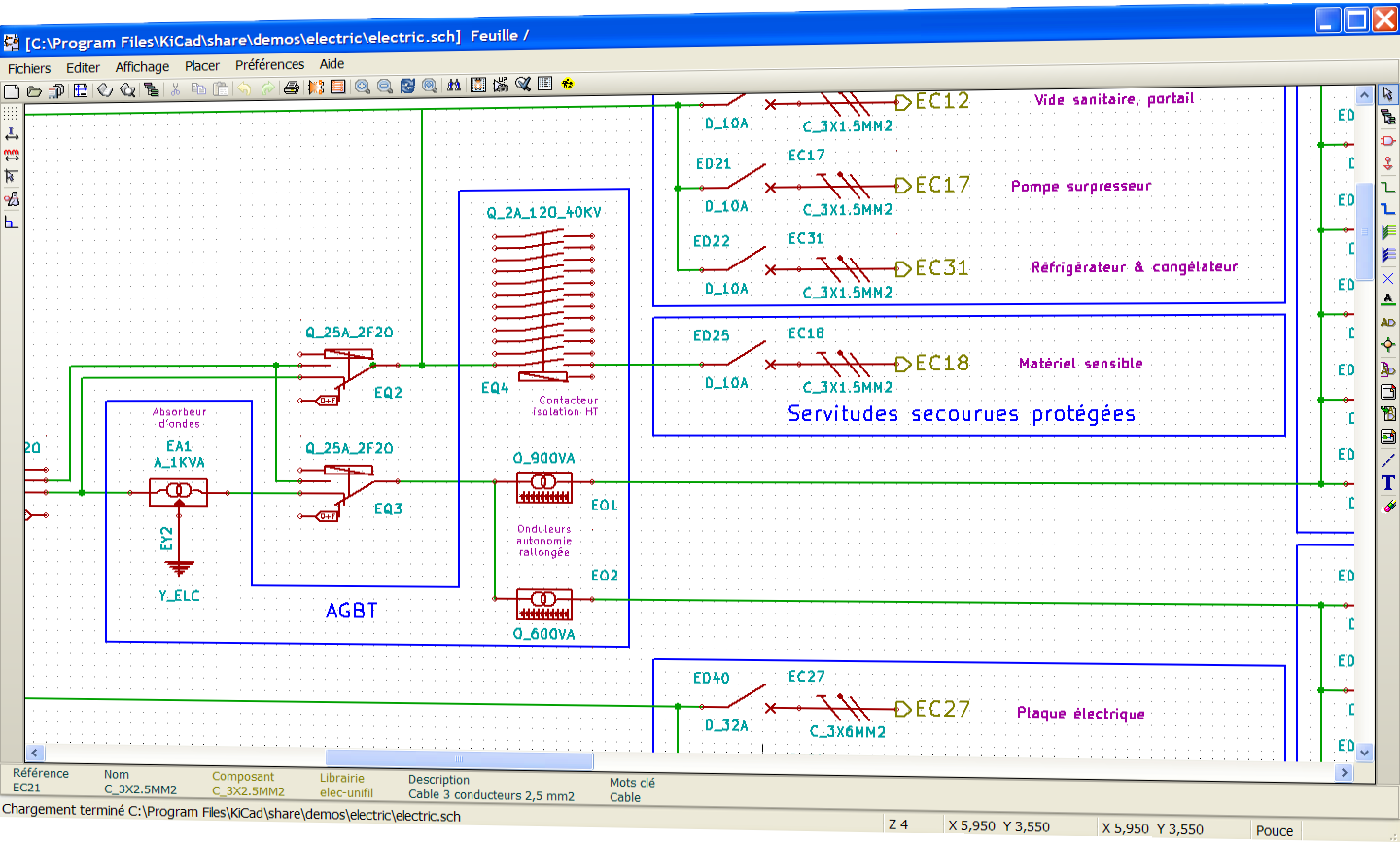The height and width of the screenshot is (842, 1400).
Task: Select the Place component tool
Action: click(x=1388, y=141)
